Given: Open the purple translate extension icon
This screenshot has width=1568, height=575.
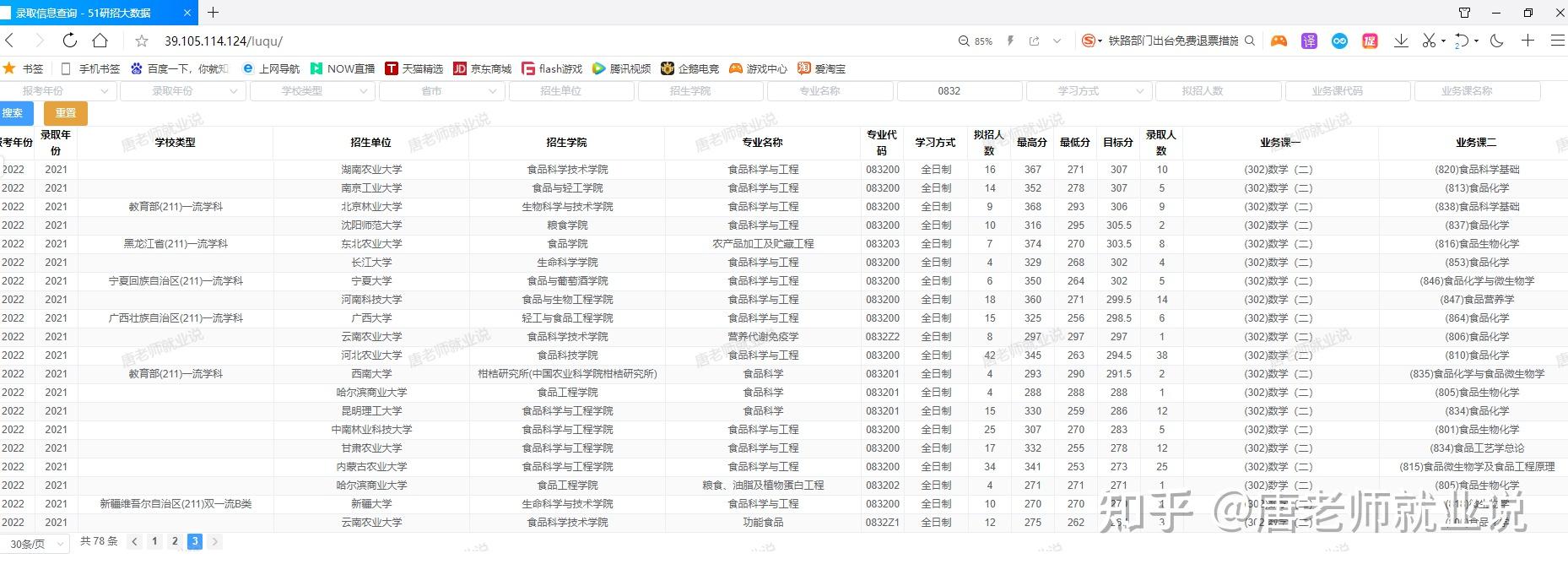Looking at the screenshot, I should click(x=1309, y=41).
